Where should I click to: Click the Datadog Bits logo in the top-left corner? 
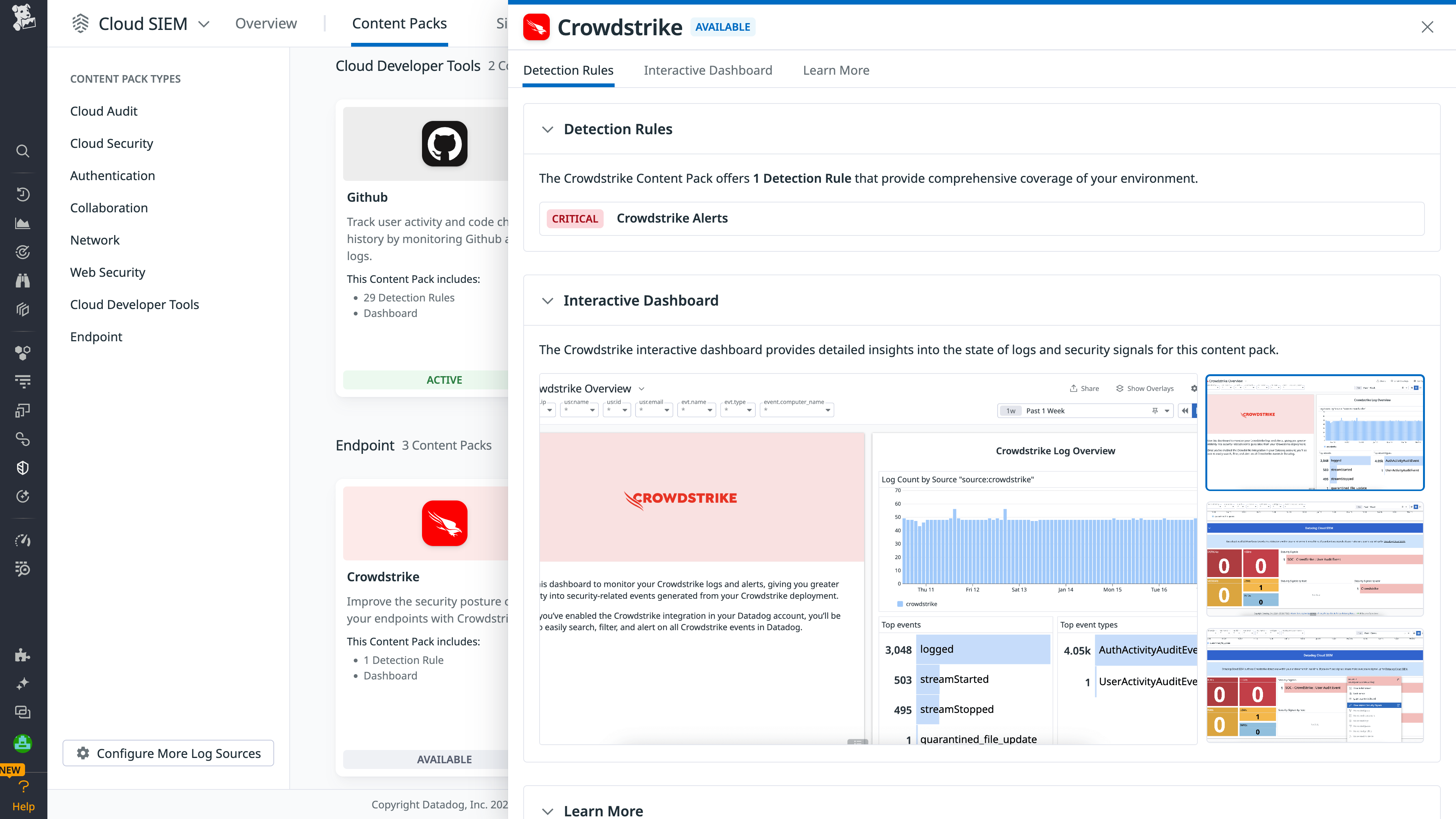23,20
